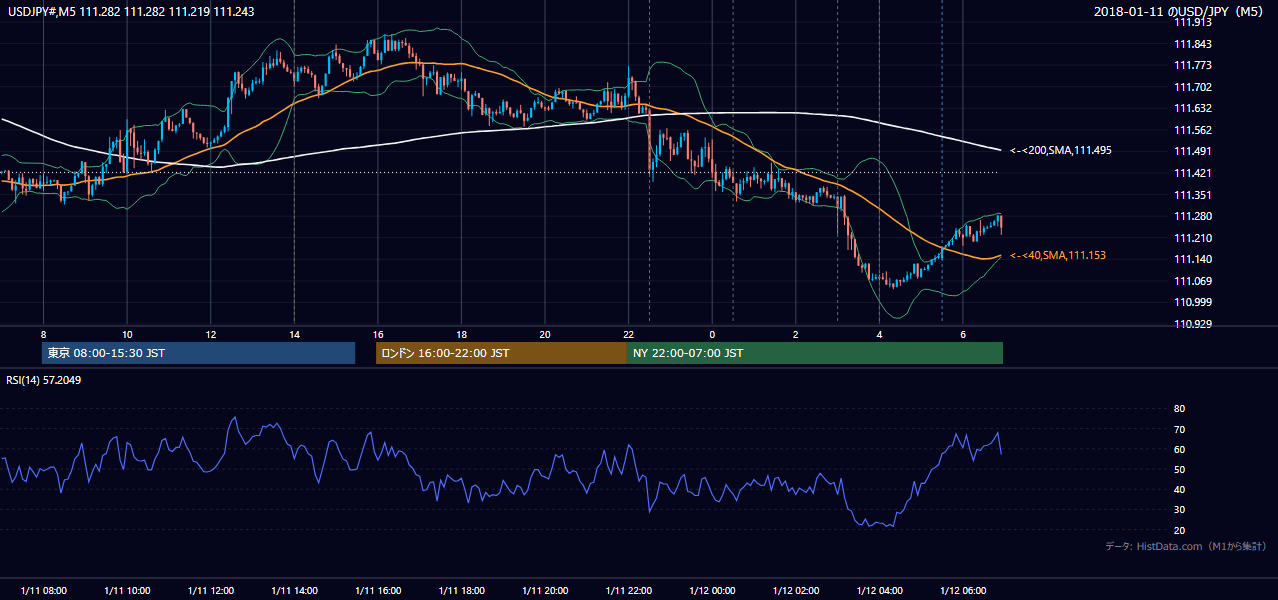Image resolution: width=1278 pixels, height=600 pixels.
Task: Click price axis value 111.913
Action: 1193,22
